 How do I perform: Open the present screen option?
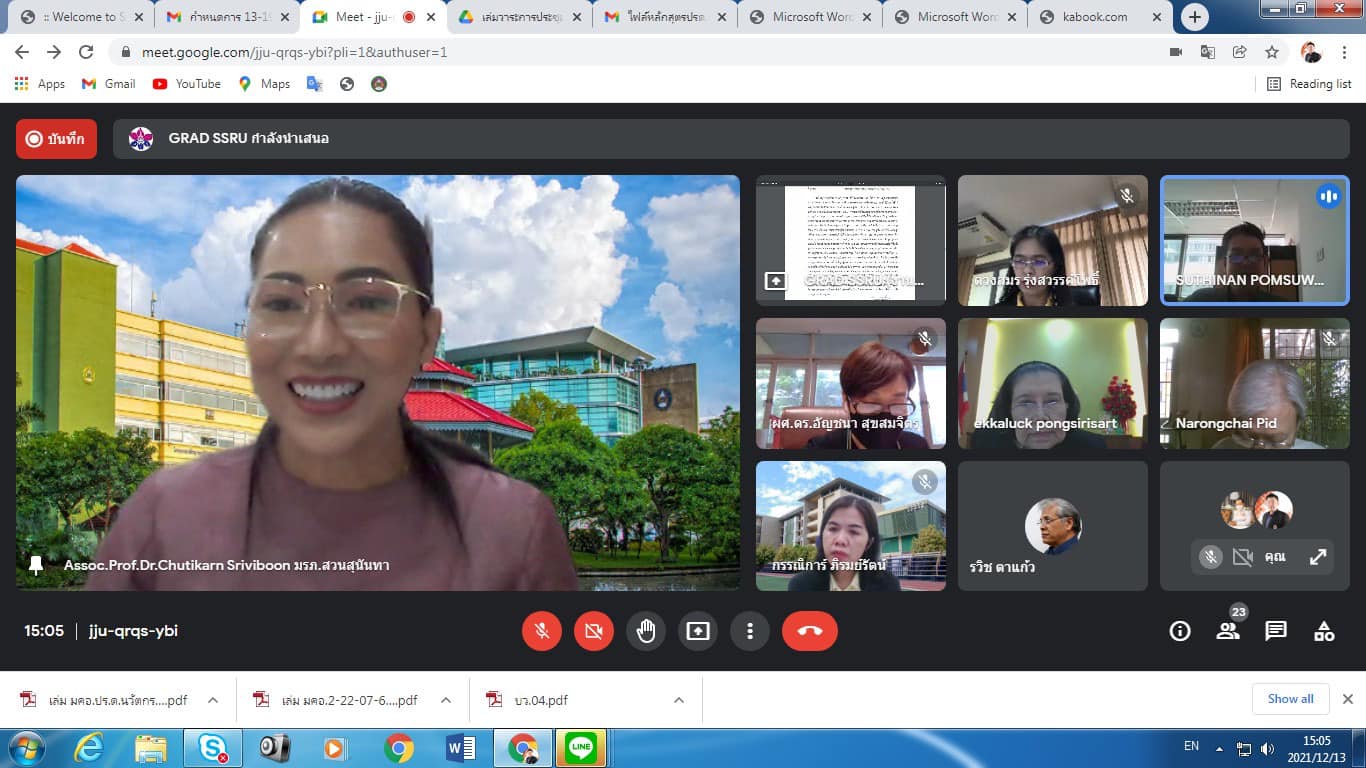tap(698, 631)
